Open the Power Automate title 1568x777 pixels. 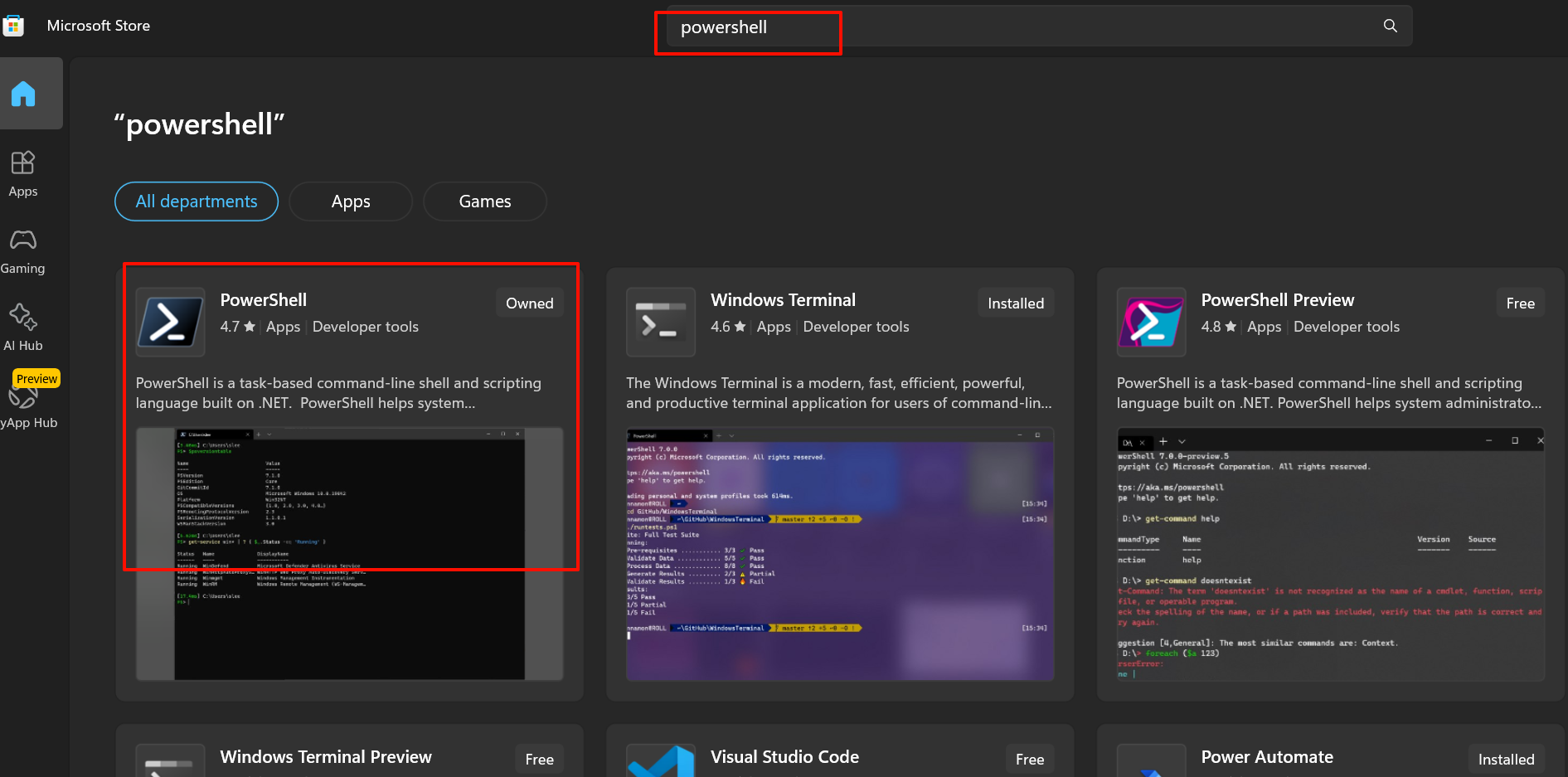[1267, 757]
